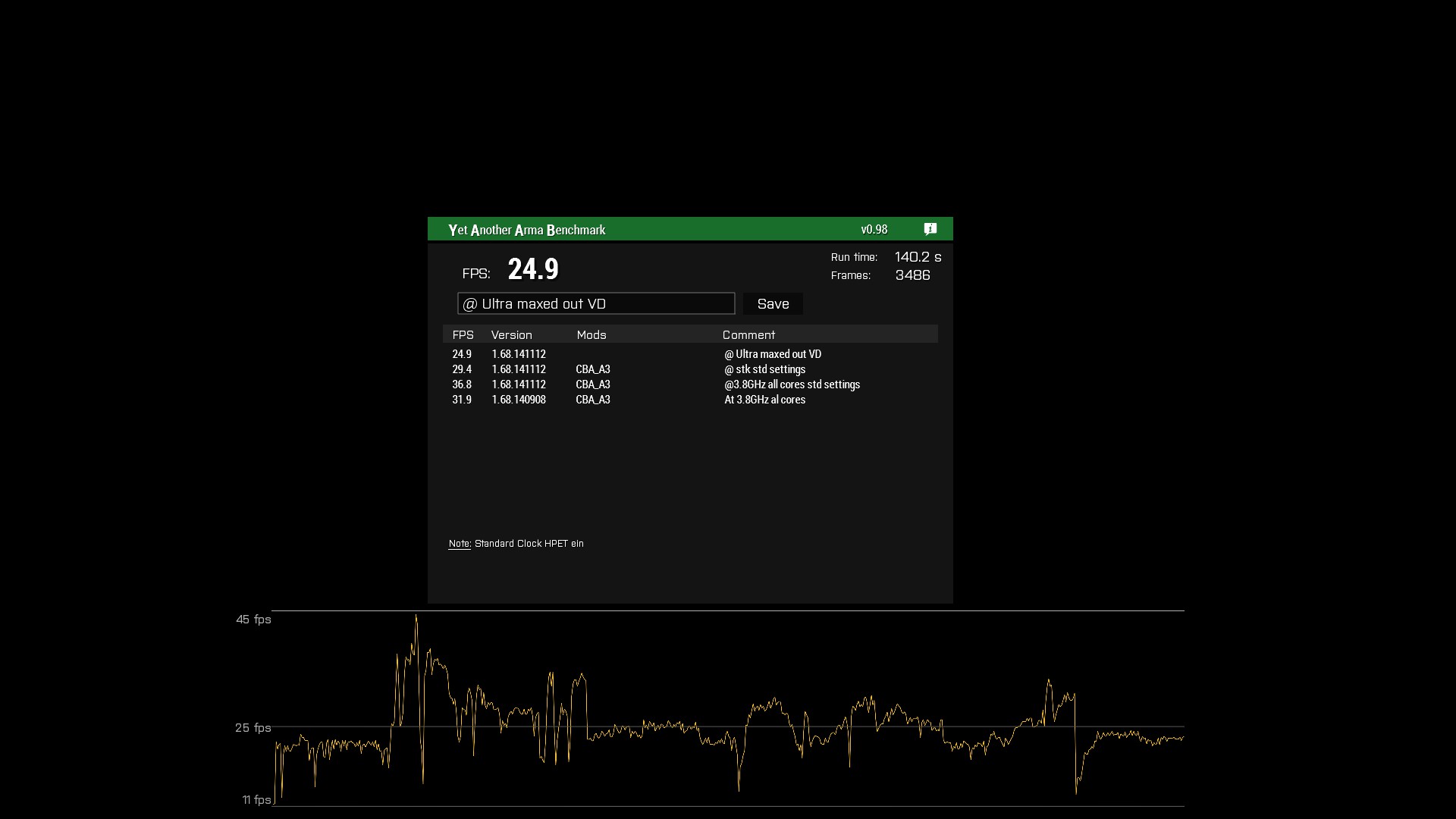1456x819 pixels.
Task: Click the Frames value 3486
Action: tap(912, 275)
